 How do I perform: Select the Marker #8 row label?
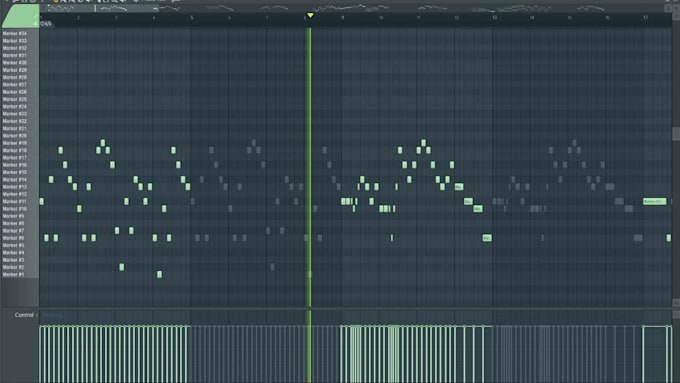(13, 223)
